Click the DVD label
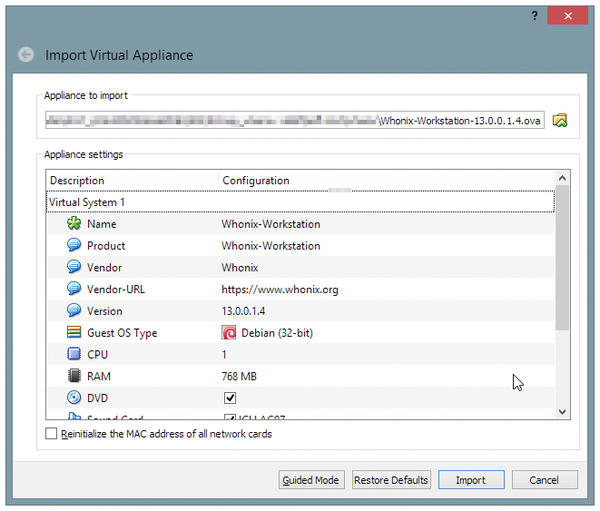The image size is (600, 511). click(97, 398)
